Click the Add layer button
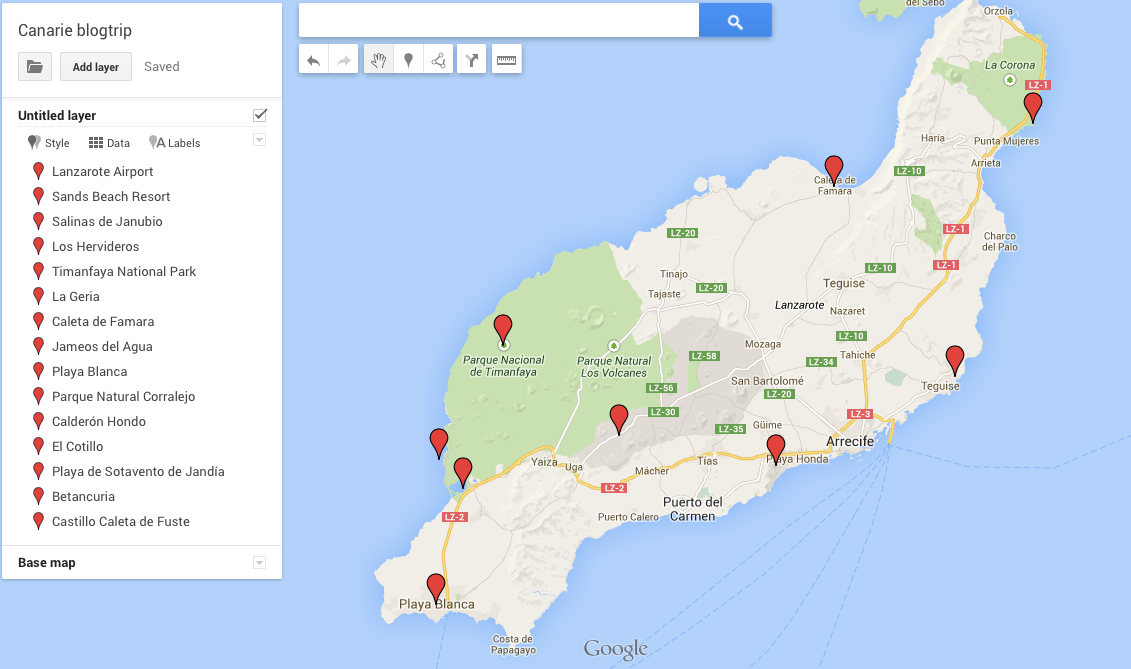The image size is (1131, 669). [96, 66]
